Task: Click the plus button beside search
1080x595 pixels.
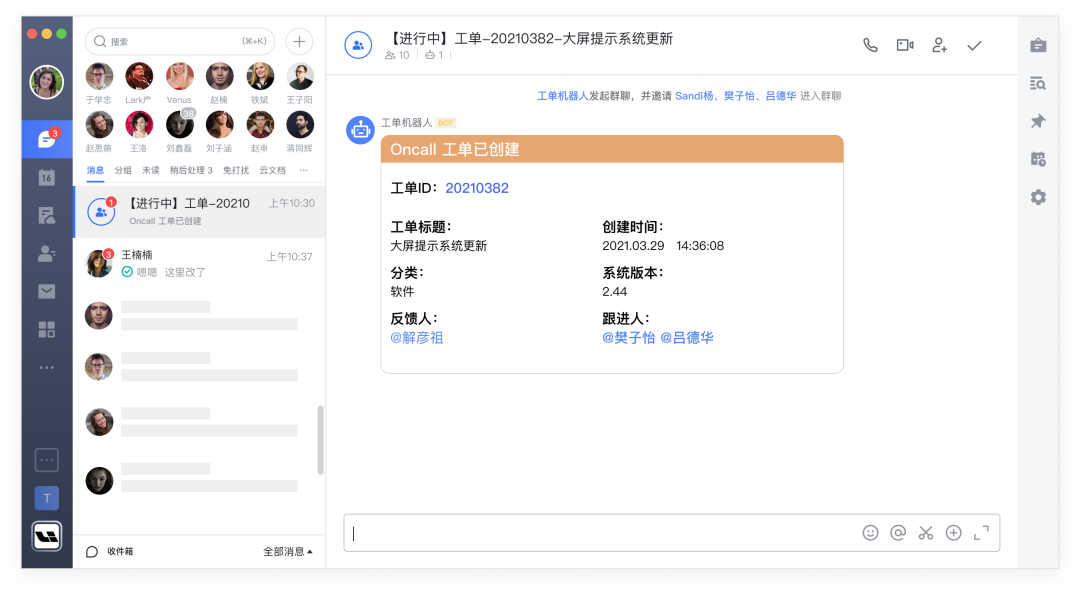Action: coord(299,41)
